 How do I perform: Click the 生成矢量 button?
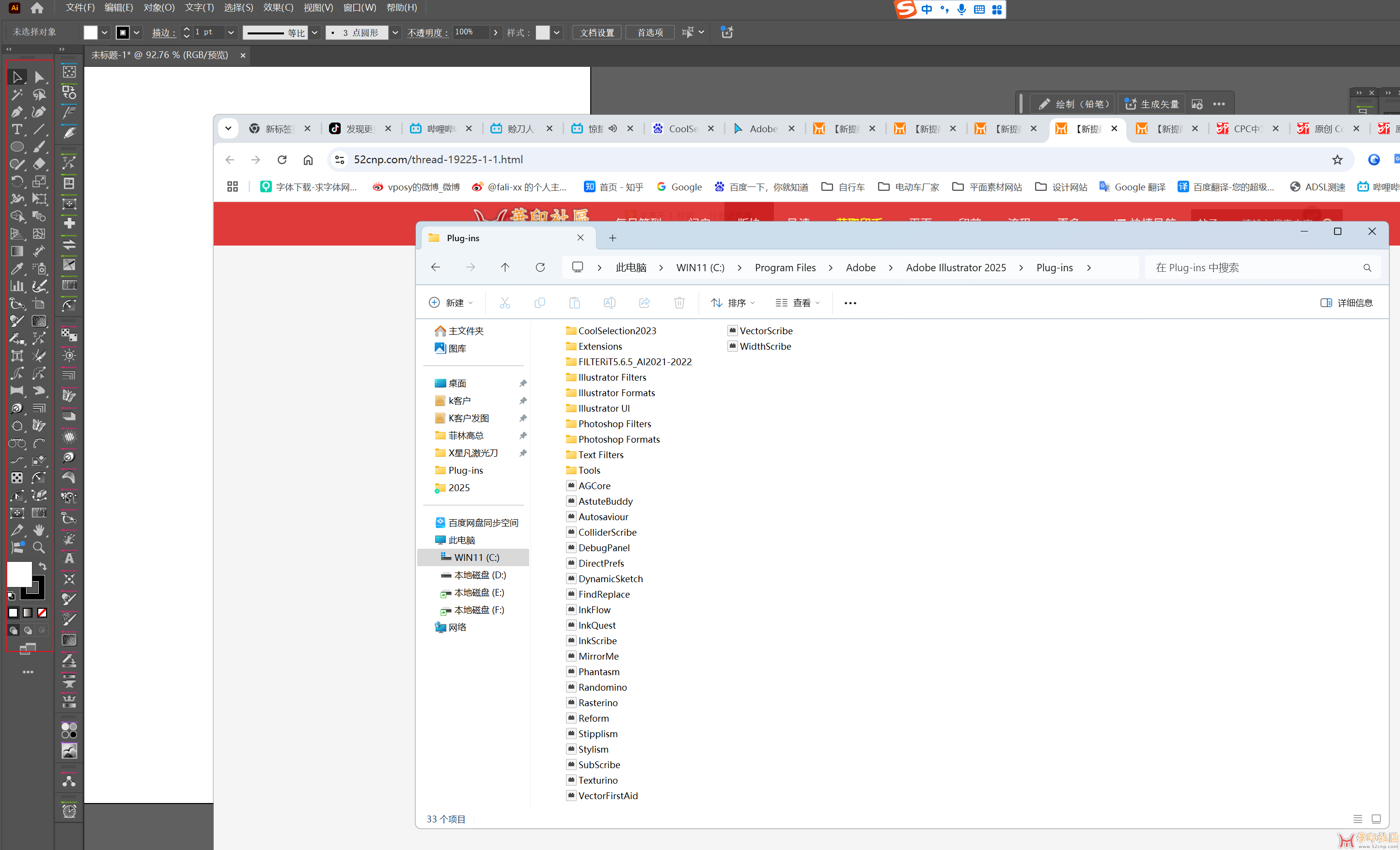[1152, 104]
